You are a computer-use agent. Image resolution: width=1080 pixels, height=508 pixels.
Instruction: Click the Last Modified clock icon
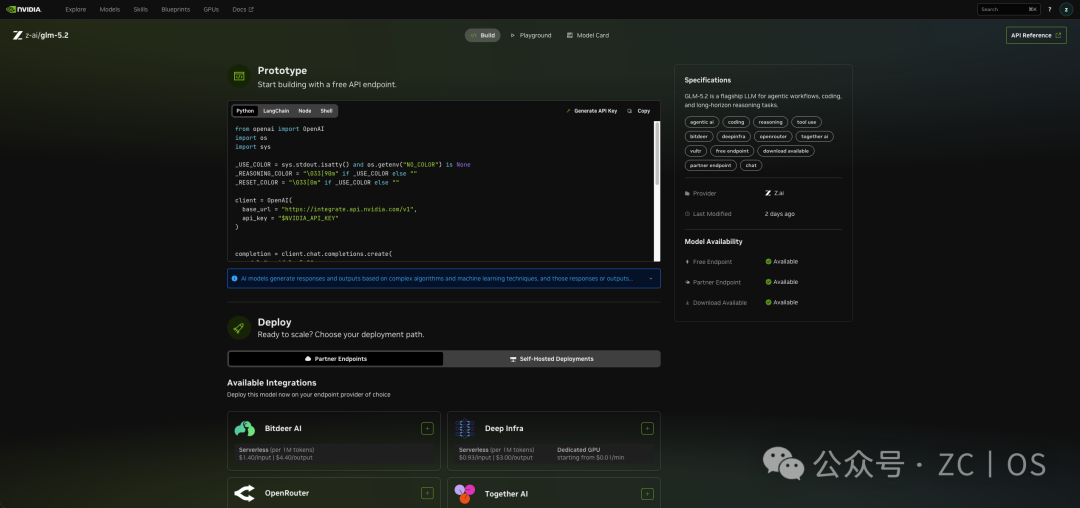tap(687, 214)
